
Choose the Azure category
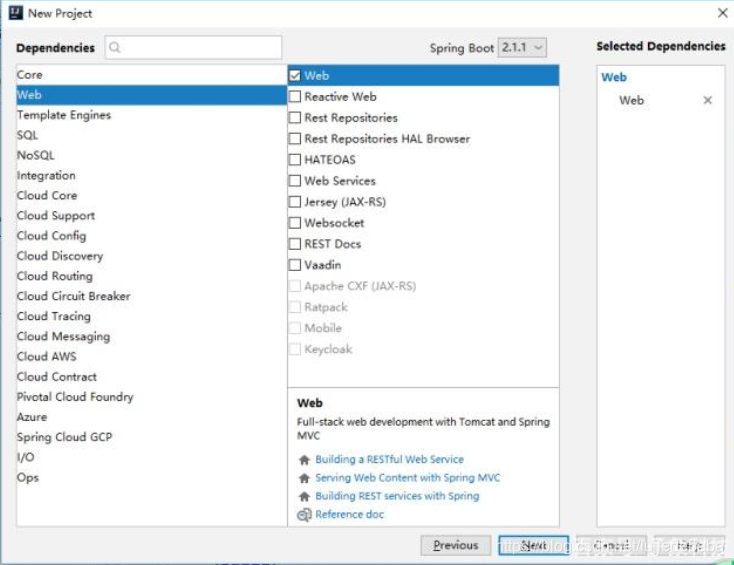point(152,417)
